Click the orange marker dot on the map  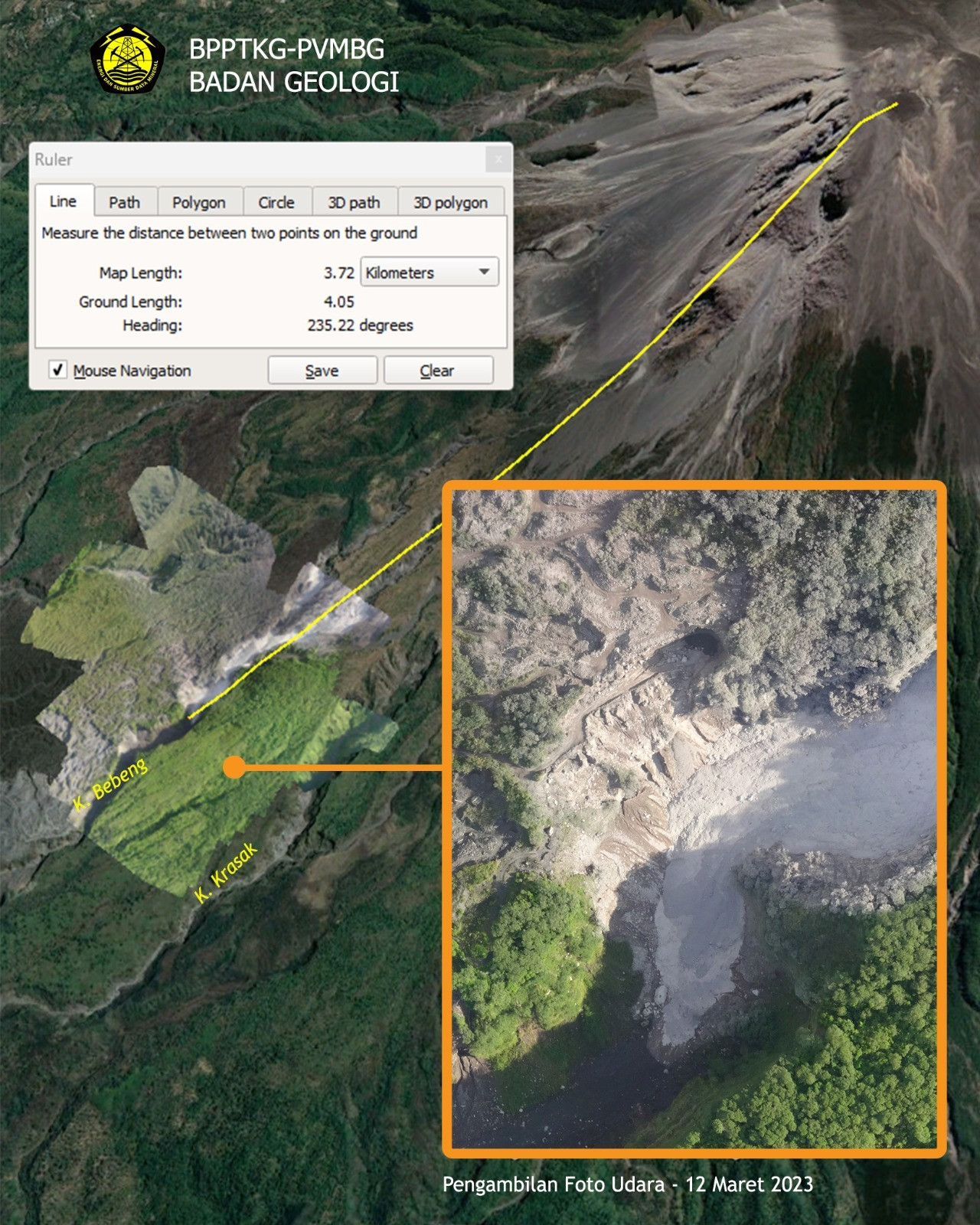click(235, 767)
